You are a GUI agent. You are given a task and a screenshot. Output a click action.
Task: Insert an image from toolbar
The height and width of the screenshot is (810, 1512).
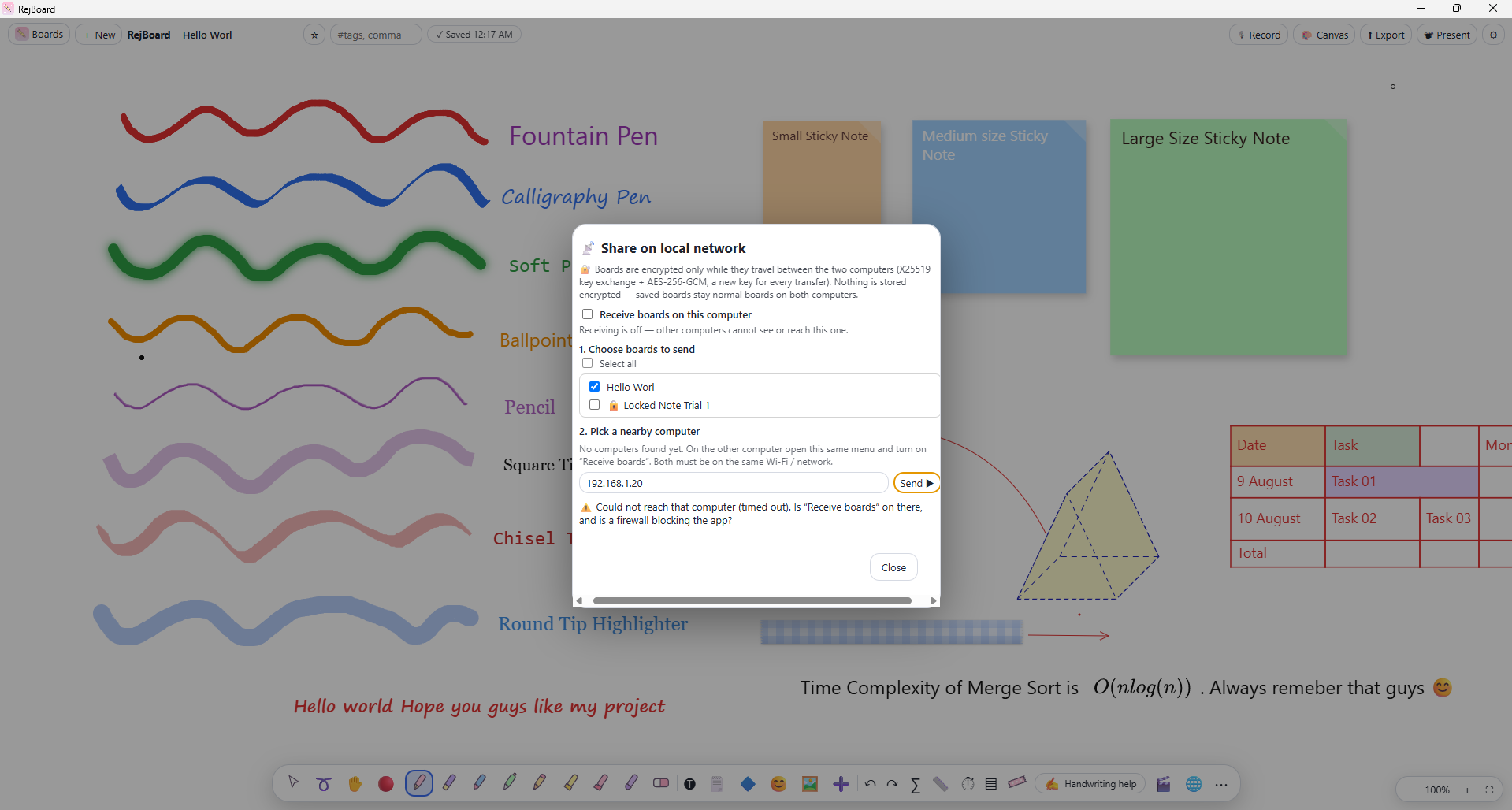click(x=810, y=783)
